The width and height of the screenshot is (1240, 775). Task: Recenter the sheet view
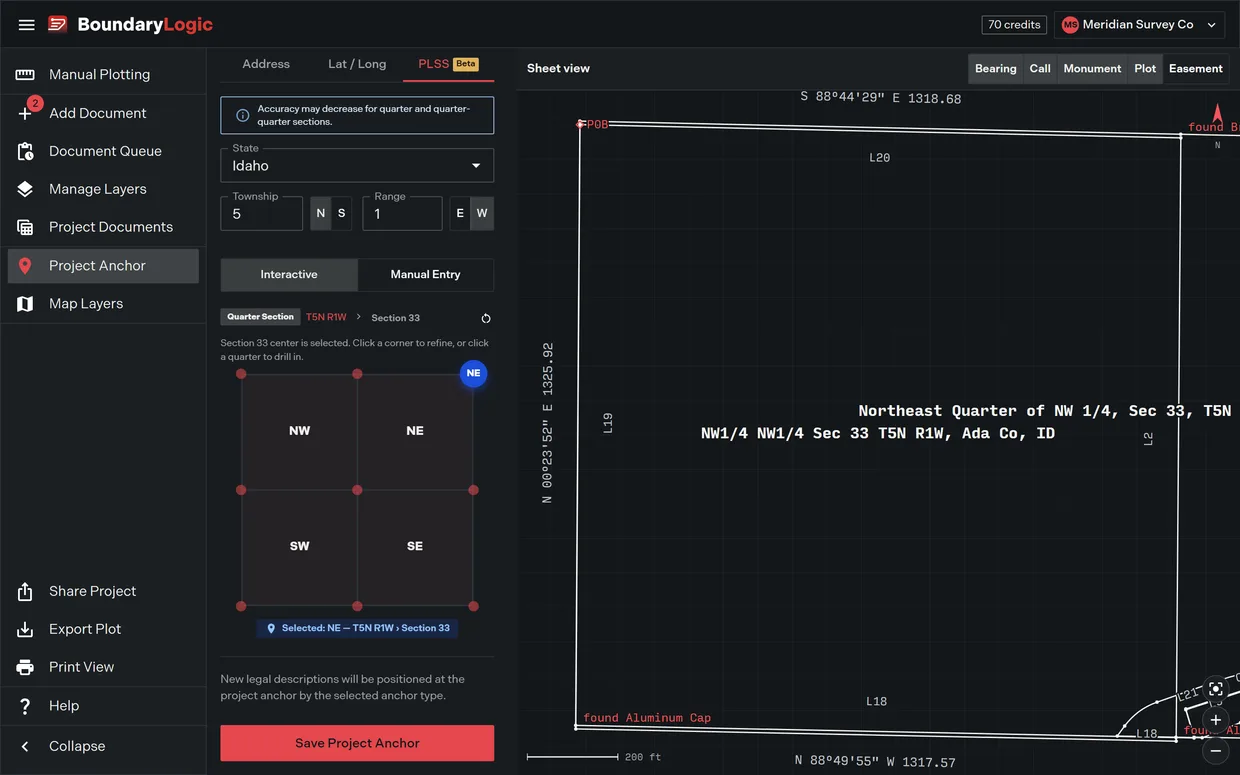[x=1216, y=689]
